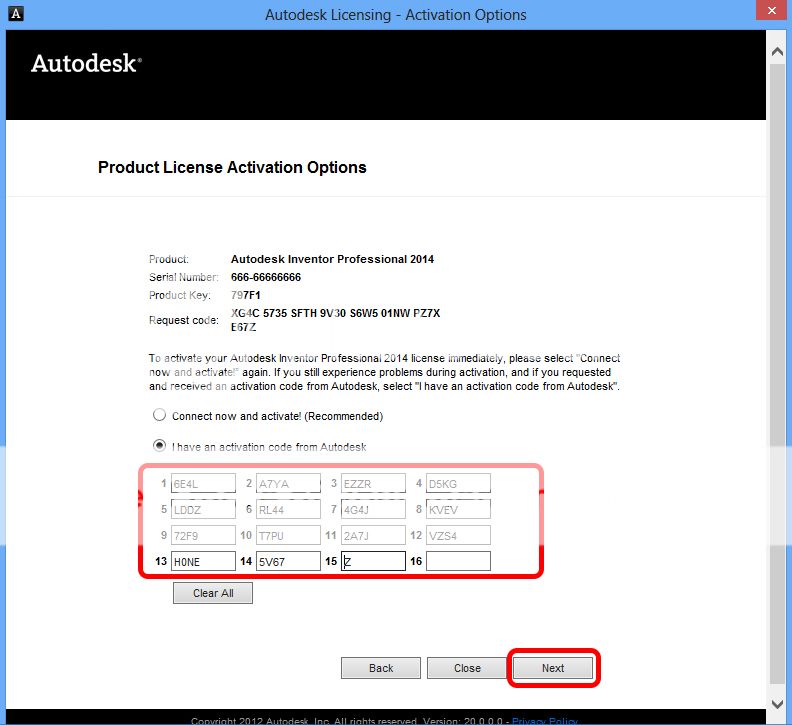Click the Product License Activation Options heading
Viewport: 792px width, 725px height.
click(232, 167)
